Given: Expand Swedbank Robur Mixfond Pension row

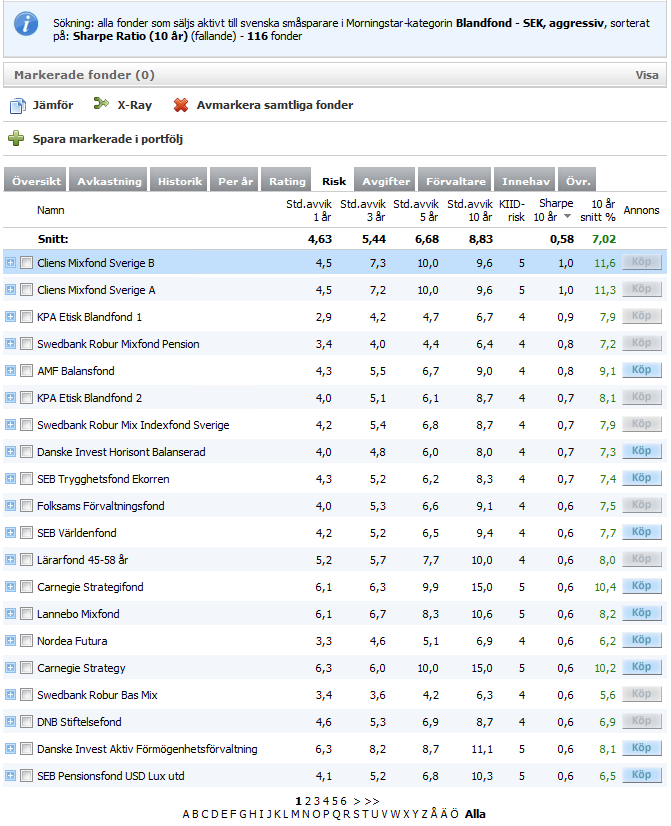Looking at the screenshot, I should [10, 343].
